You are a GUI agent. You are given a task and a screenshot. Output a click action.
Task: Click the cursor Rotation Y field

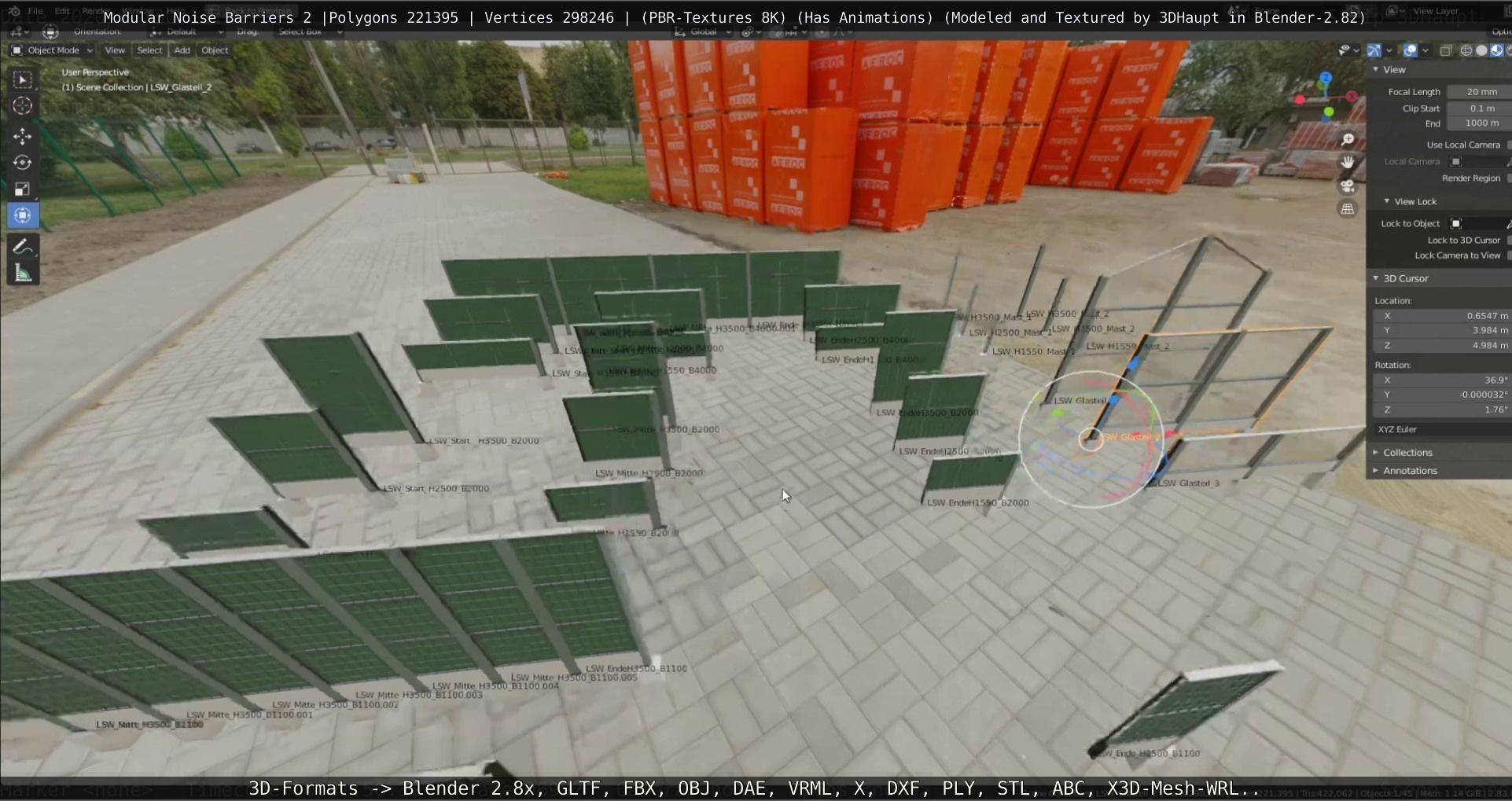[x=1441, y=395]
